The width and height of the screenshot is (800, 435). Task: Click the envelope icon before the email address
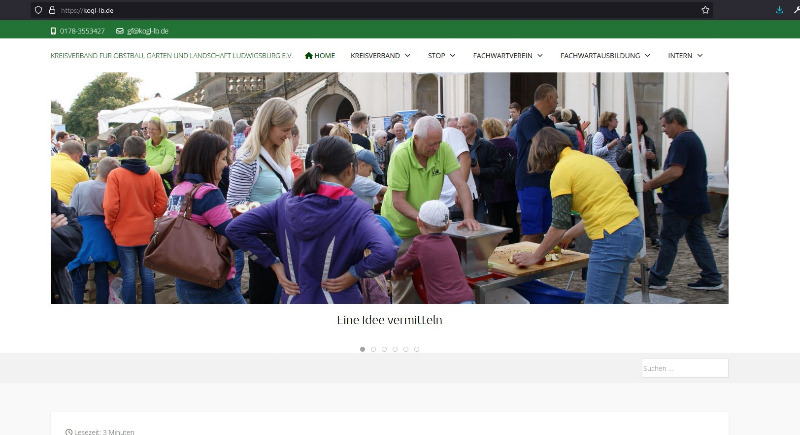tap(120, 31)
